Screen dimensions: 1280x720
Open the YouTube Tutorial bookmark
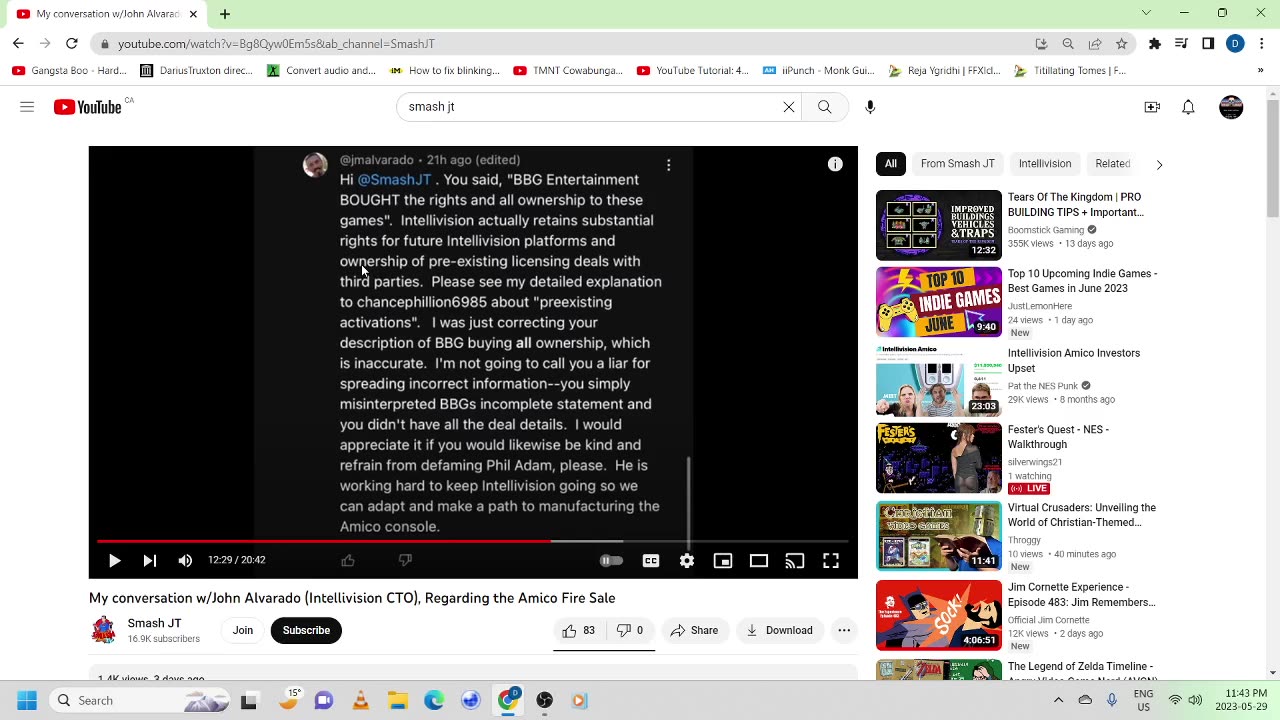click(693, 71)
